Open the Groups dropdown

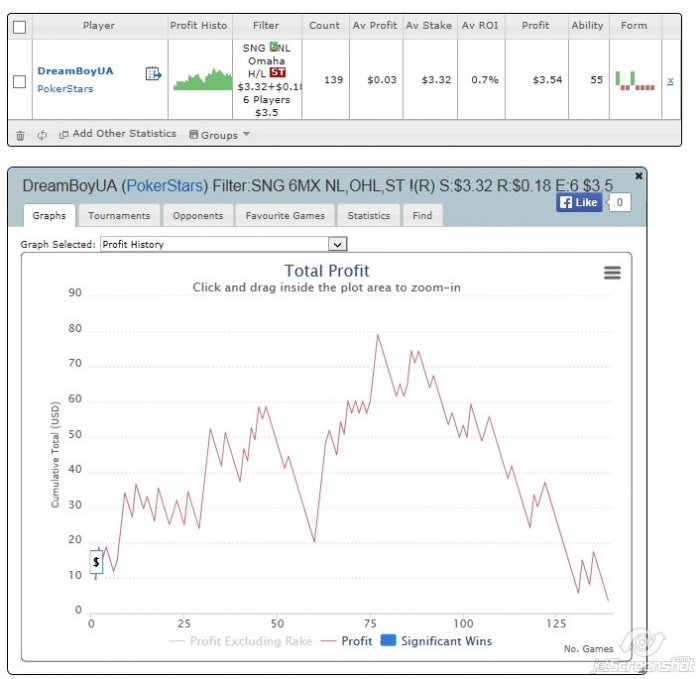219,135
